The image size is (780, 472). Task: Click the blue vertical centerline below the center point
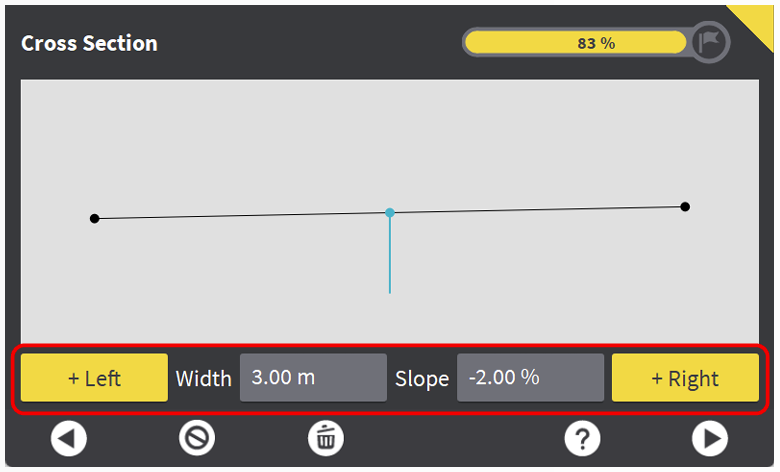click(x=390, y=255)
